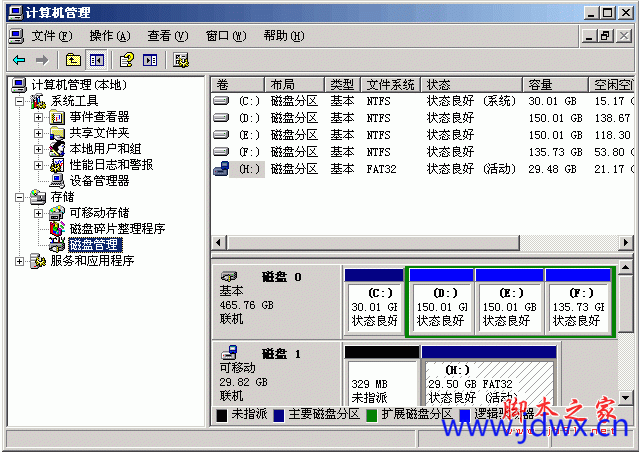Viewport: 639px width, 452px height.
Task: Click the FAT32 file system cell
Action: [381, 169]
